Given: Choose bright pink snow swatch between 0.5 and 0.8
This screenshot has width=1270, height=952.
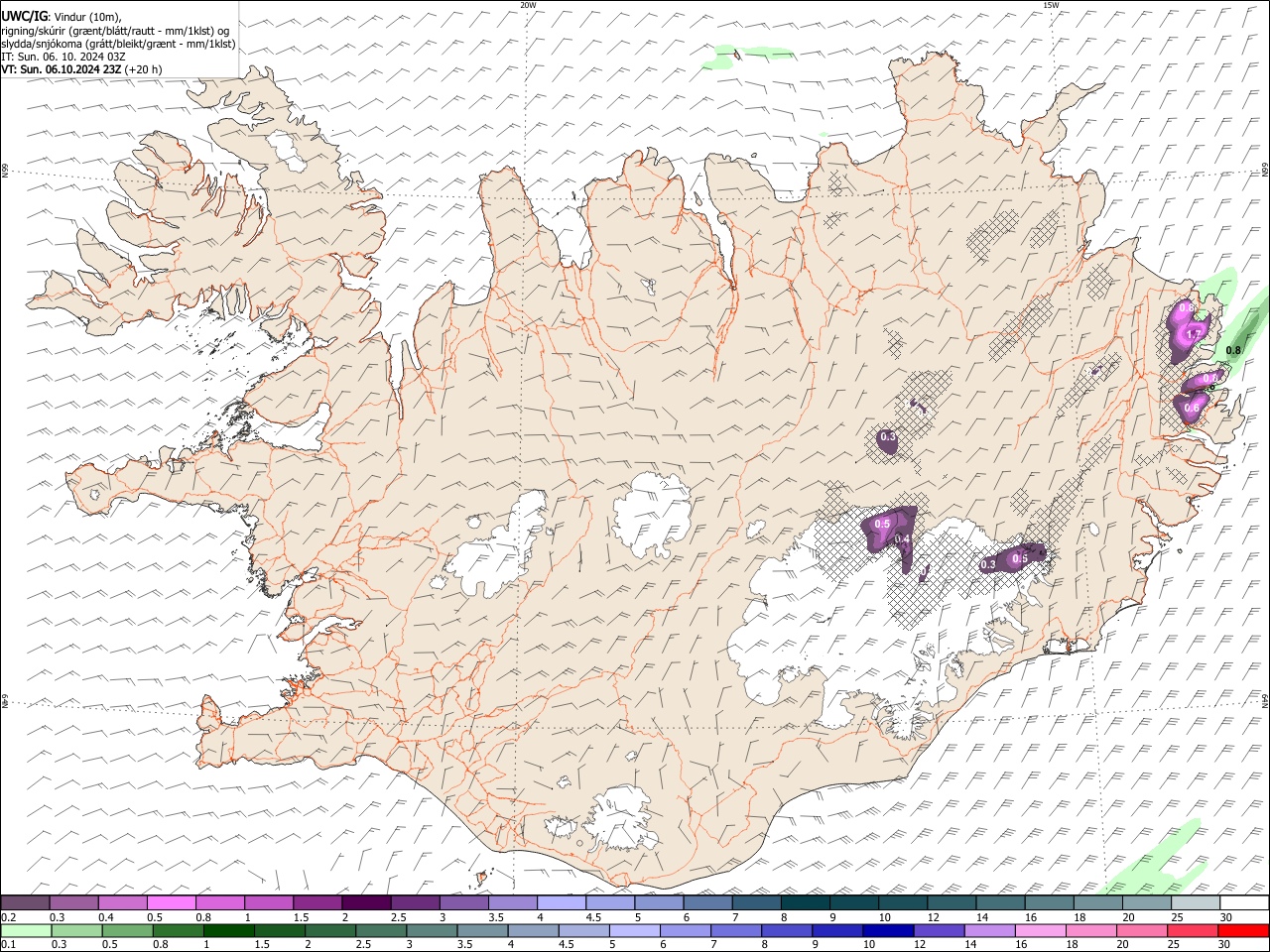Looking at the screenshot, I should point(173,902).
